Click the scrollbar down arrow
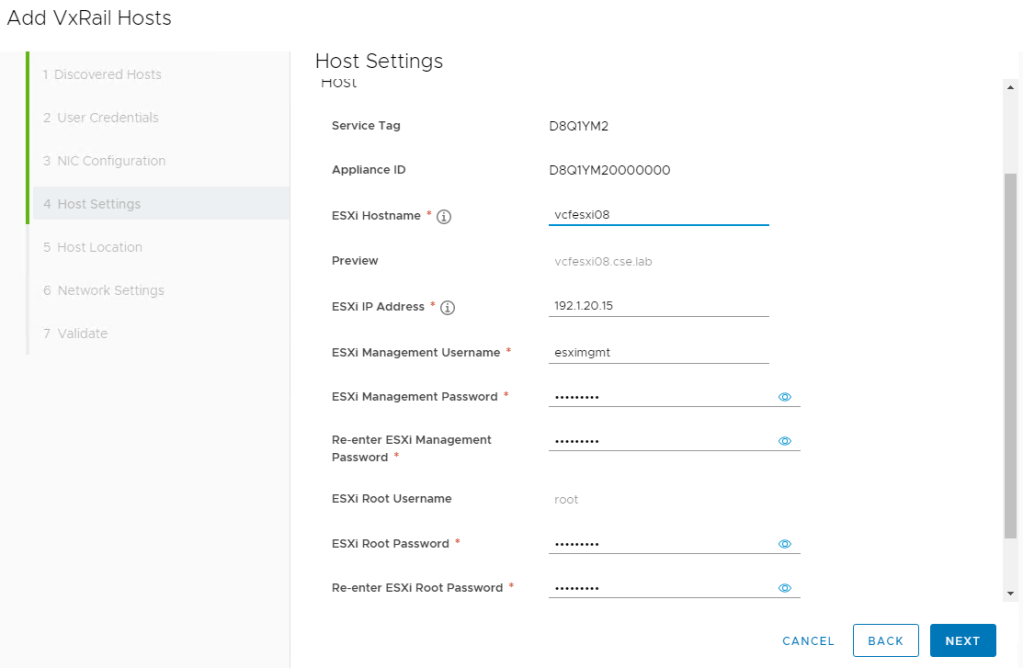Image resolution: width=1023 pixels, height=668 pixels. [1010, 593]
